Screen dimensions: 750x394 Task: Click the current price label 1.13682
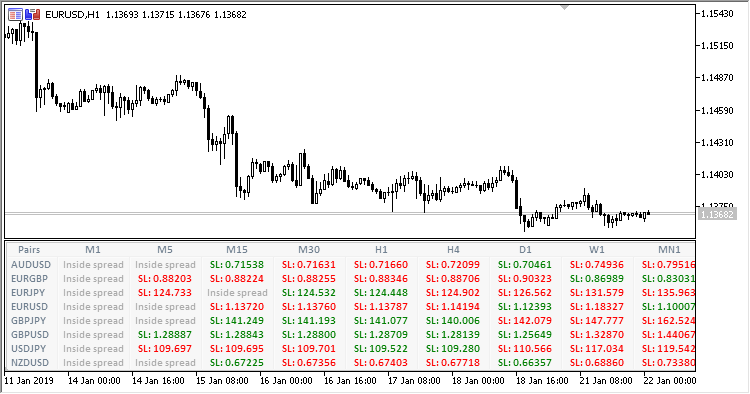coord(717,214)
